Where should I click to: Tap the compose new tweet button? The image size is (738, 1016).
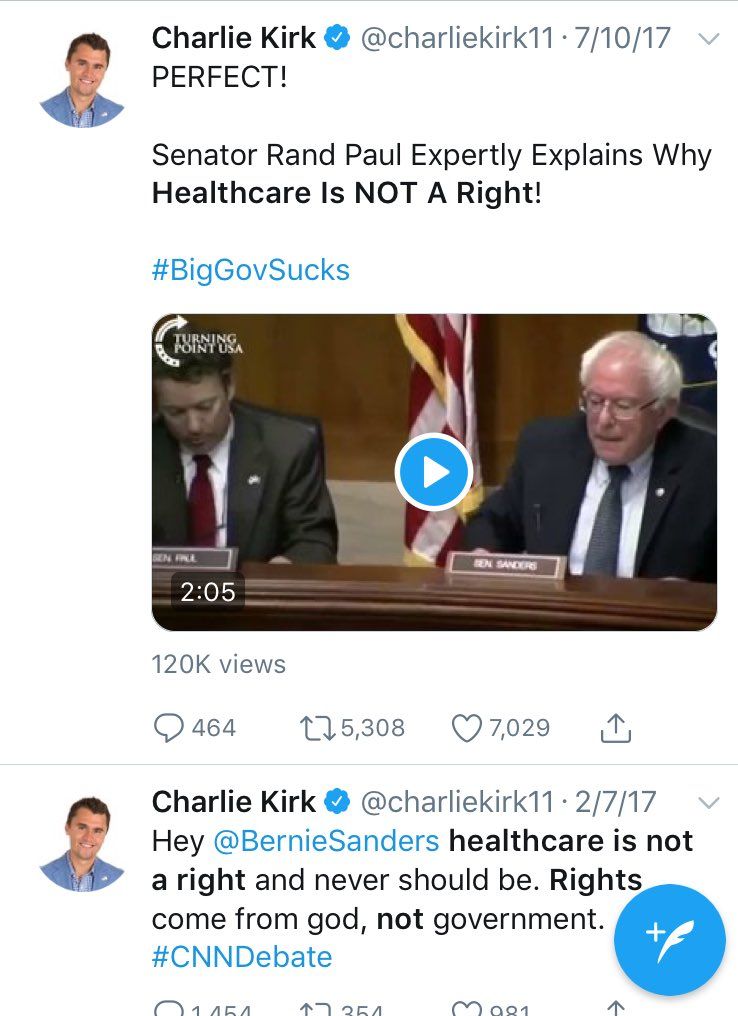click(x=669, y=939)
